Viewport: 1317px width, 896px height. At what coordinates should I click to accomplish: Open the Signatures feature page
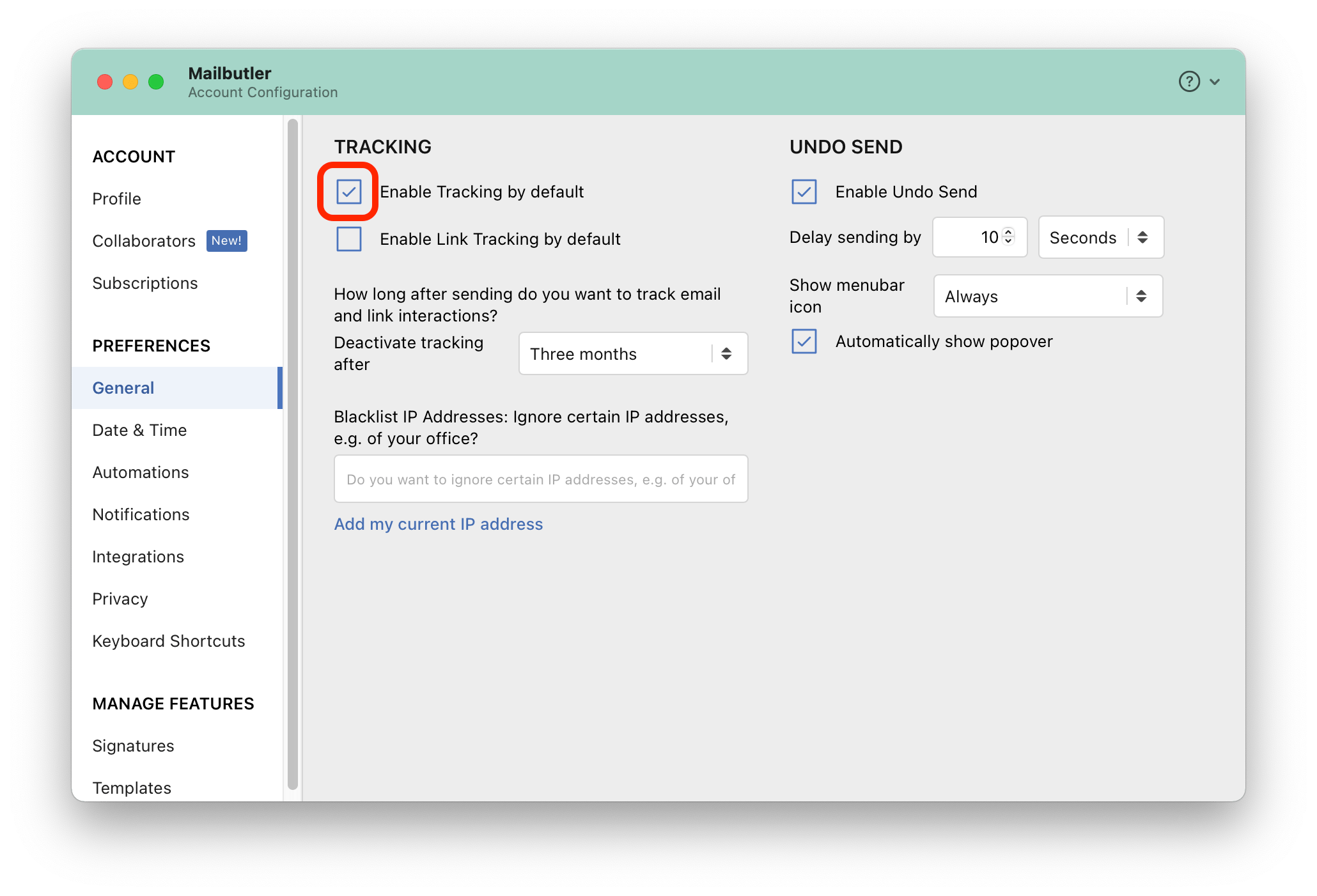click(133, 746)
